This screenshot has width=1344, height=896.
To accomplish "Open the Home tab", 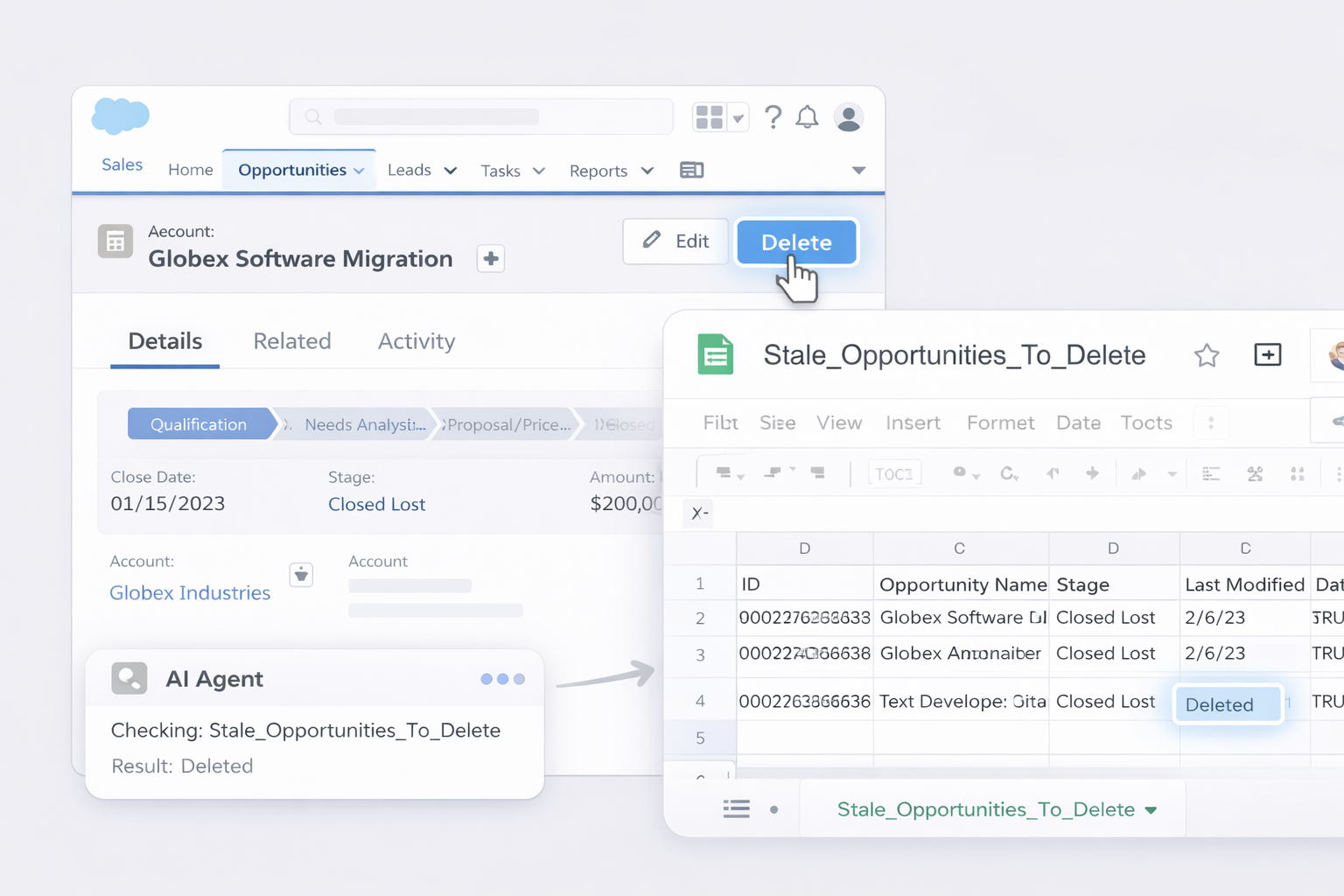I will pos(191,170).
